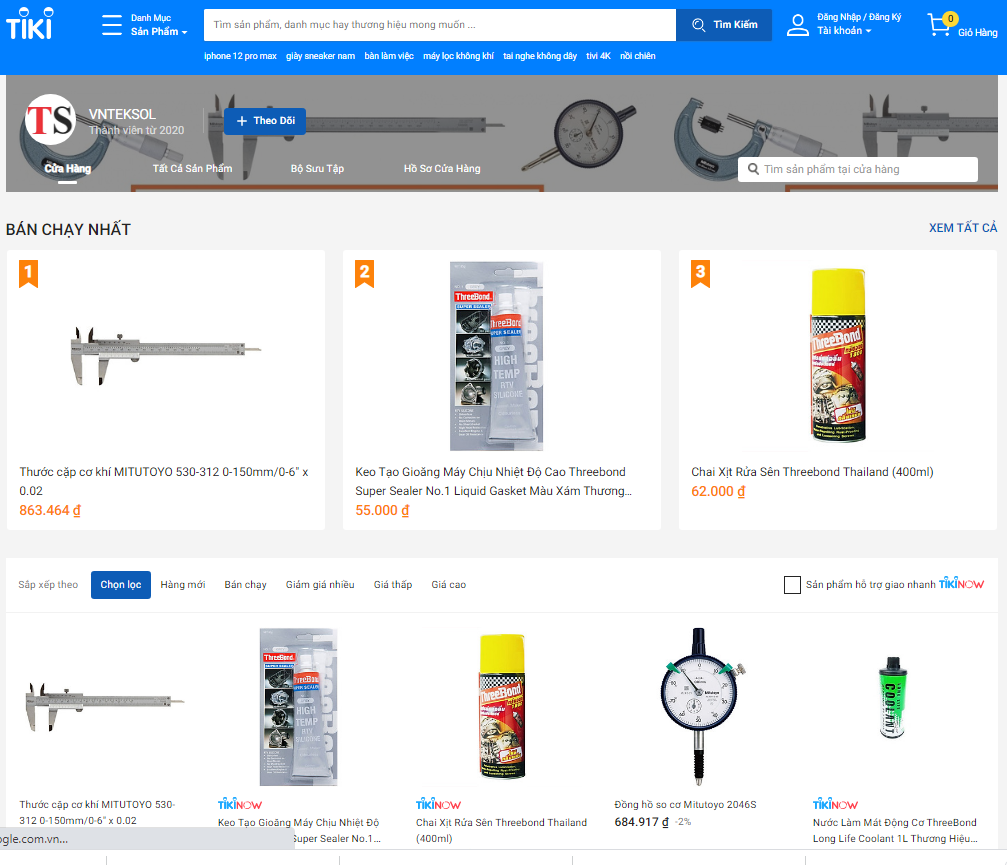
Task: Sort products by Bán chạy
Action: [245, 584]
